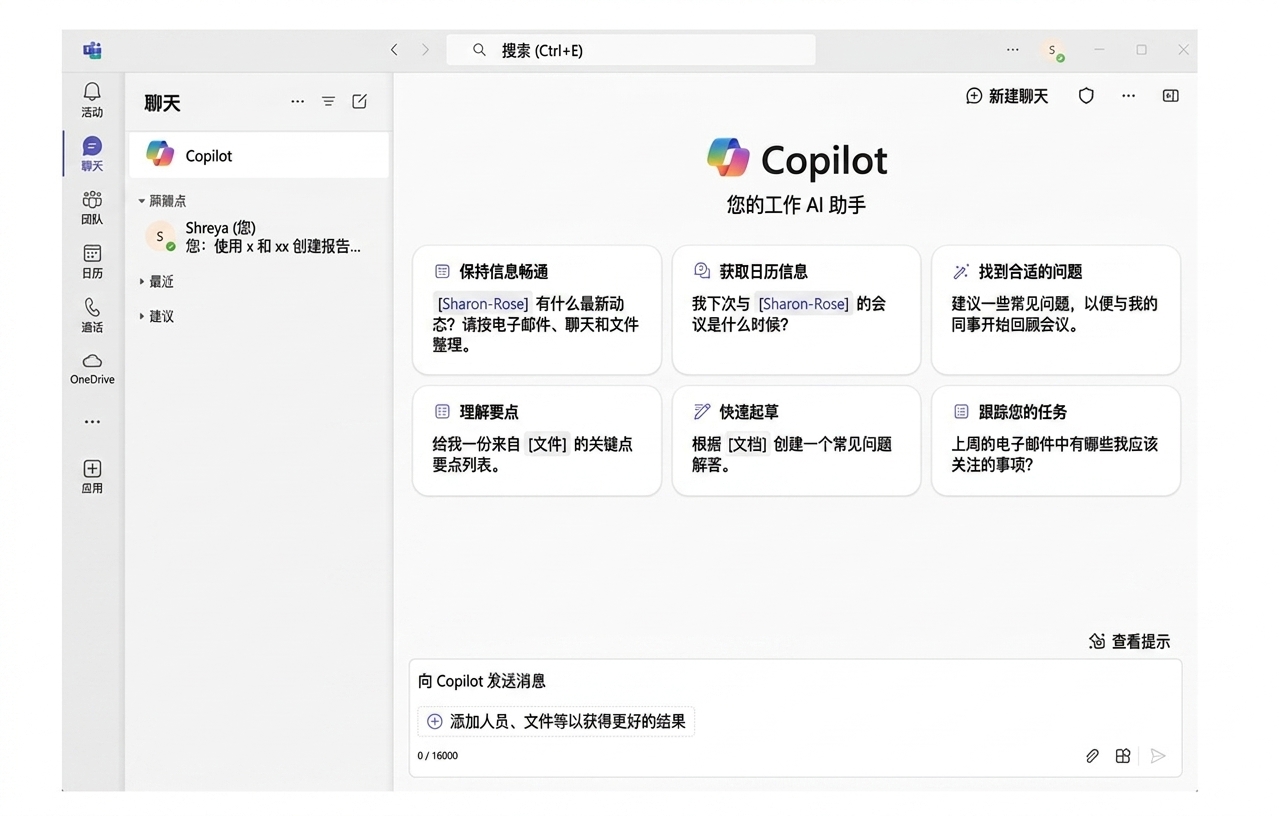Click the search box (搜索 Ctrl+E)
This screenshot has width=1279, height=816.
click(631, 50)
